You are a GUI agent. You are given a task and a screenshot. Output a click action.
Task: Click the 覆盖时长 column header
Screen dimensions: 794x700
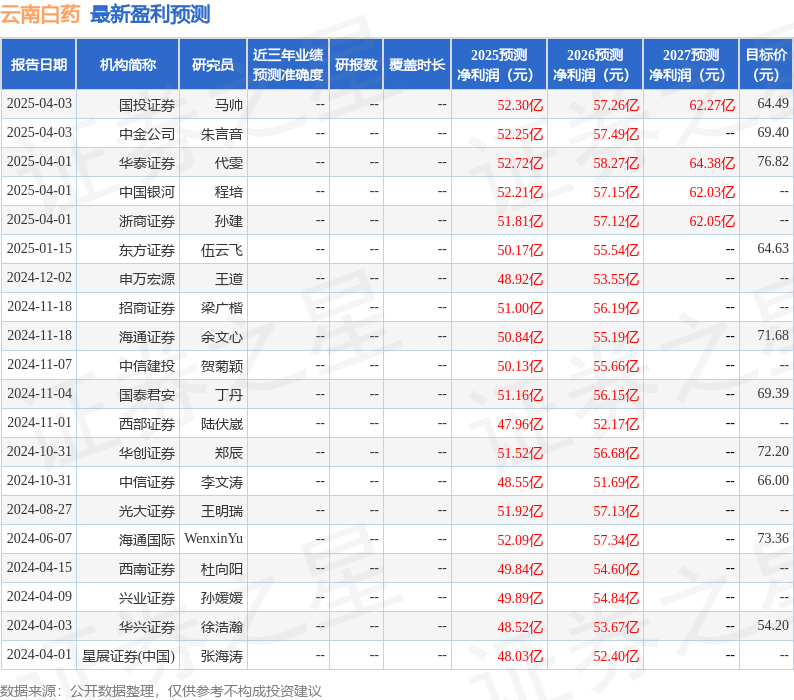click(417, 65)
